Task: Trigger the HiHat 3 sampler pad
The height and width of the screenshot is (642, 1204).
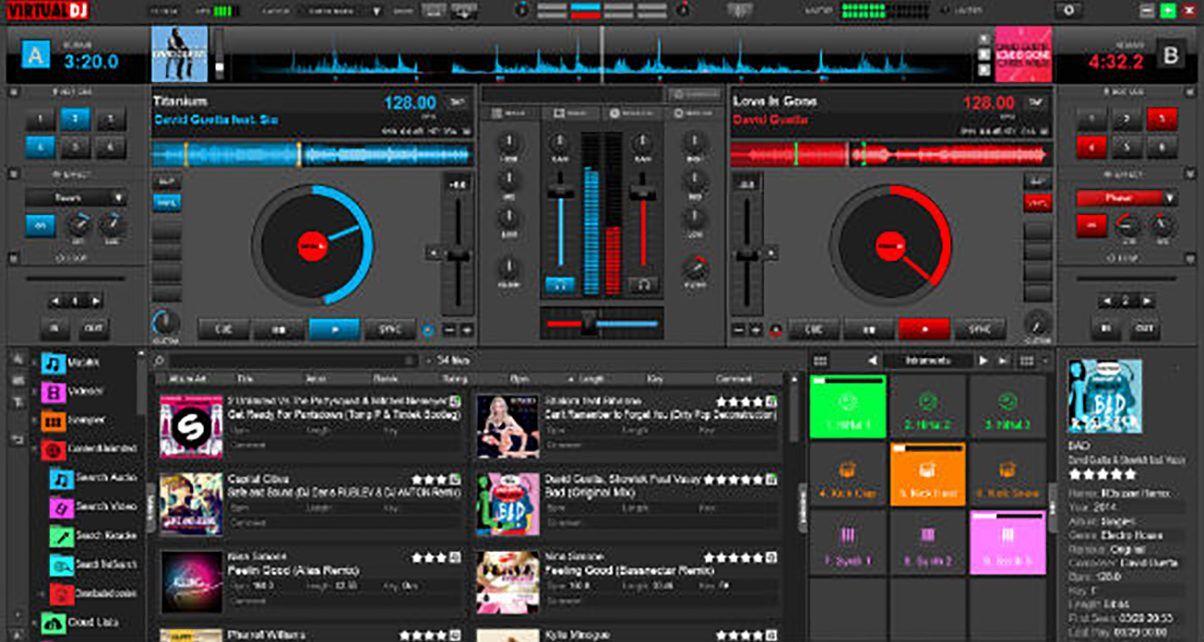Action: 1007,406
